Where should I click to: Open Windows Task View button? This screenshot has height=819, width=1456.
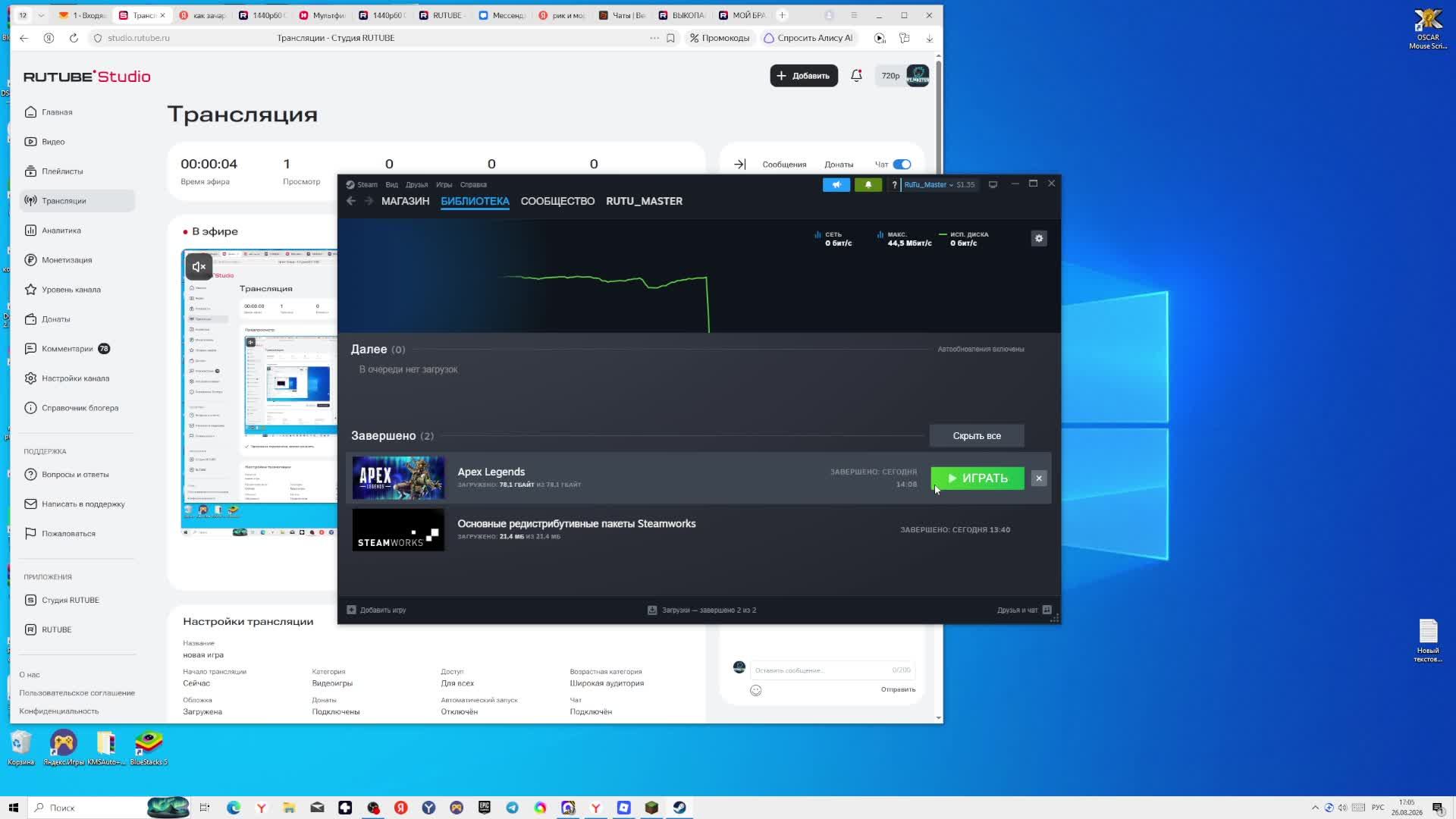point(205,808)
